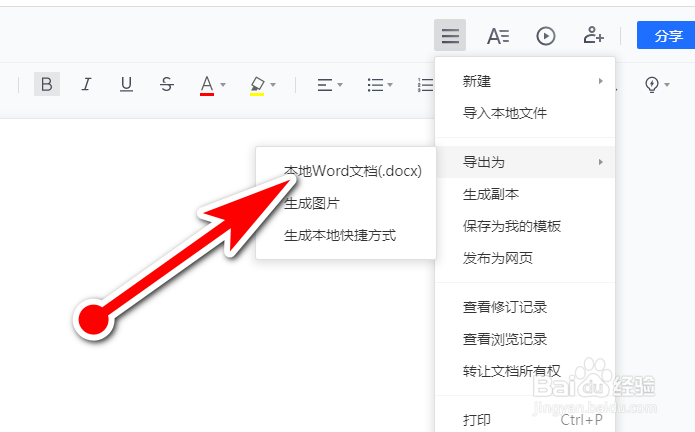695x432 pixels.
Task: Click the numbered list icon
Action: pos(426,85)
